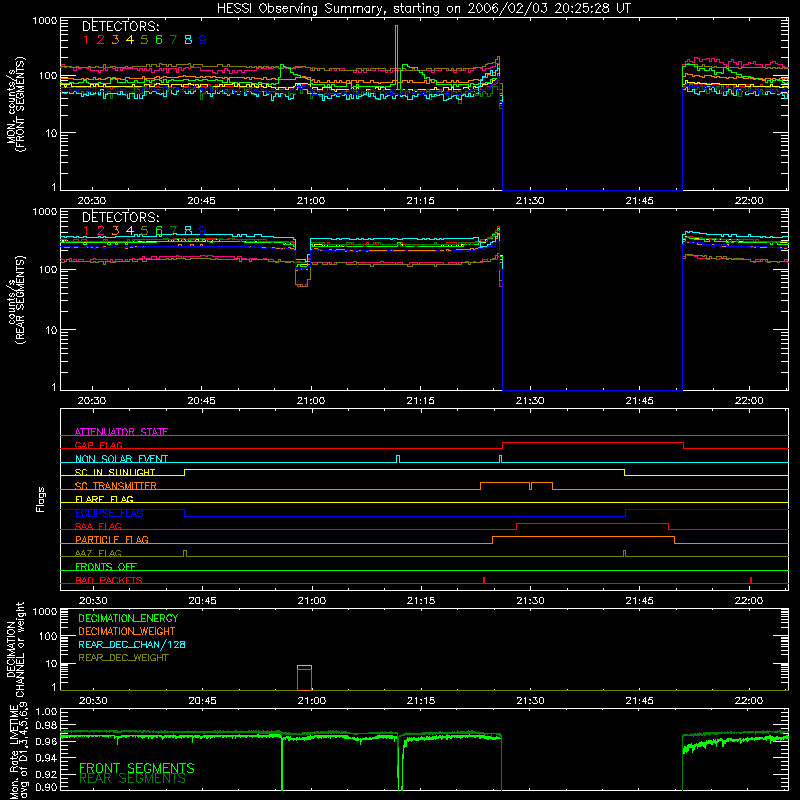The image size is (800, 800).
Task: Click the MON. counts/s (FRONT SEGMENTS) axis title
Action: (x=15, y=104)
